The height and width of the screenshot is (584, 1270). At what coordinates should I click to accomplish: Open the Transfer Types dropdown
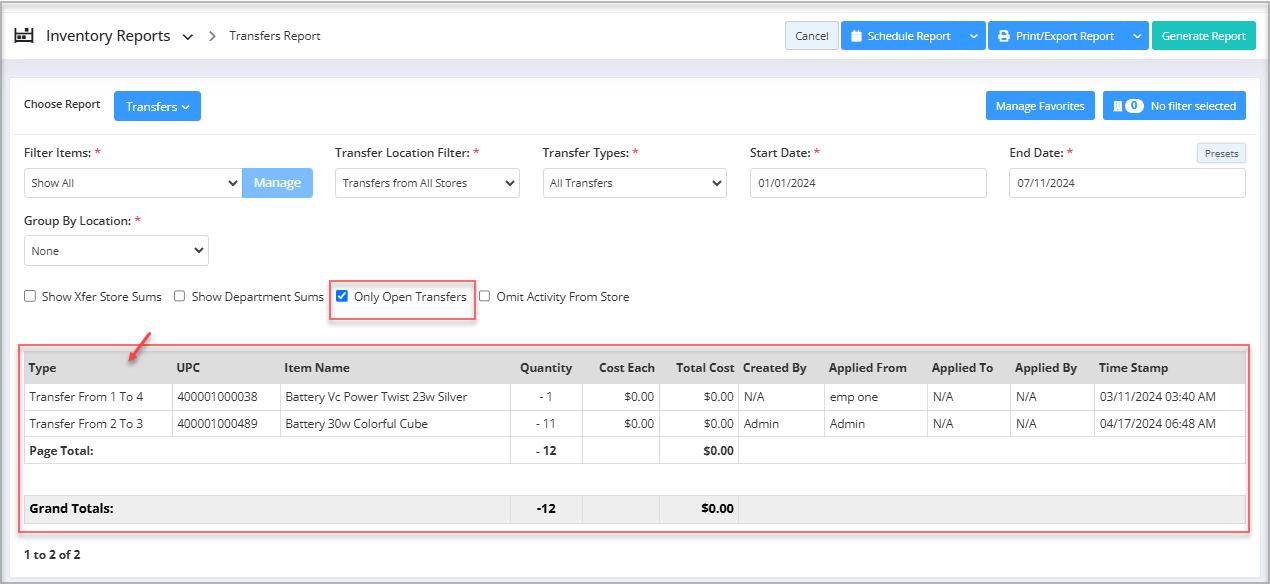pos(635,183)
